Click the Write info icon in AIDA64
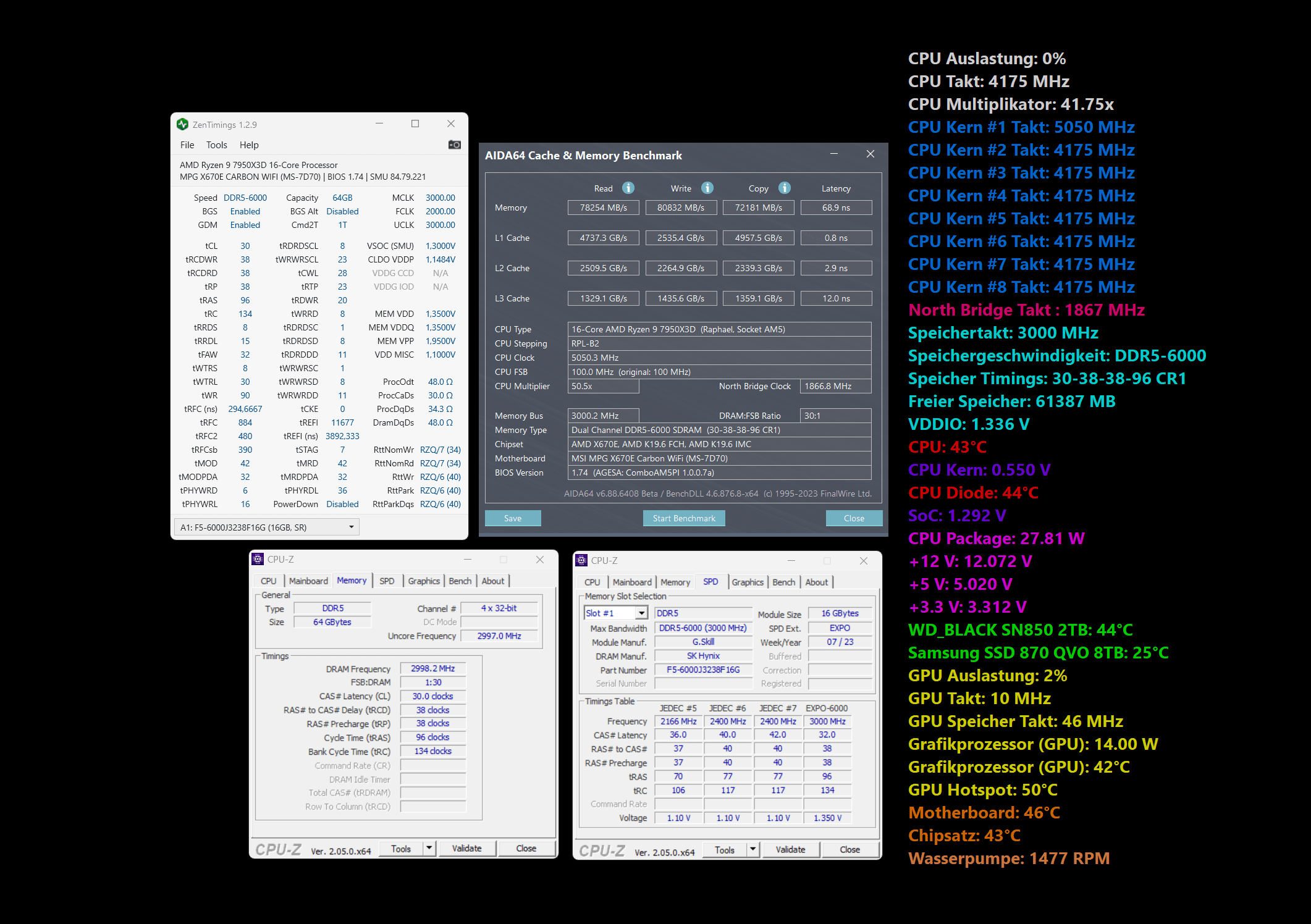Image resolution: width=1311 pixels, height=924 pixels. (x=707, y=188)
